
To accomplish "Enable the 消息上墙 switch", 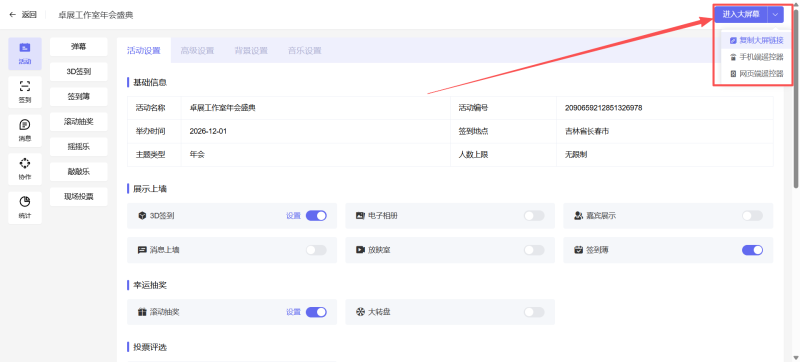I will click(316, 250).
